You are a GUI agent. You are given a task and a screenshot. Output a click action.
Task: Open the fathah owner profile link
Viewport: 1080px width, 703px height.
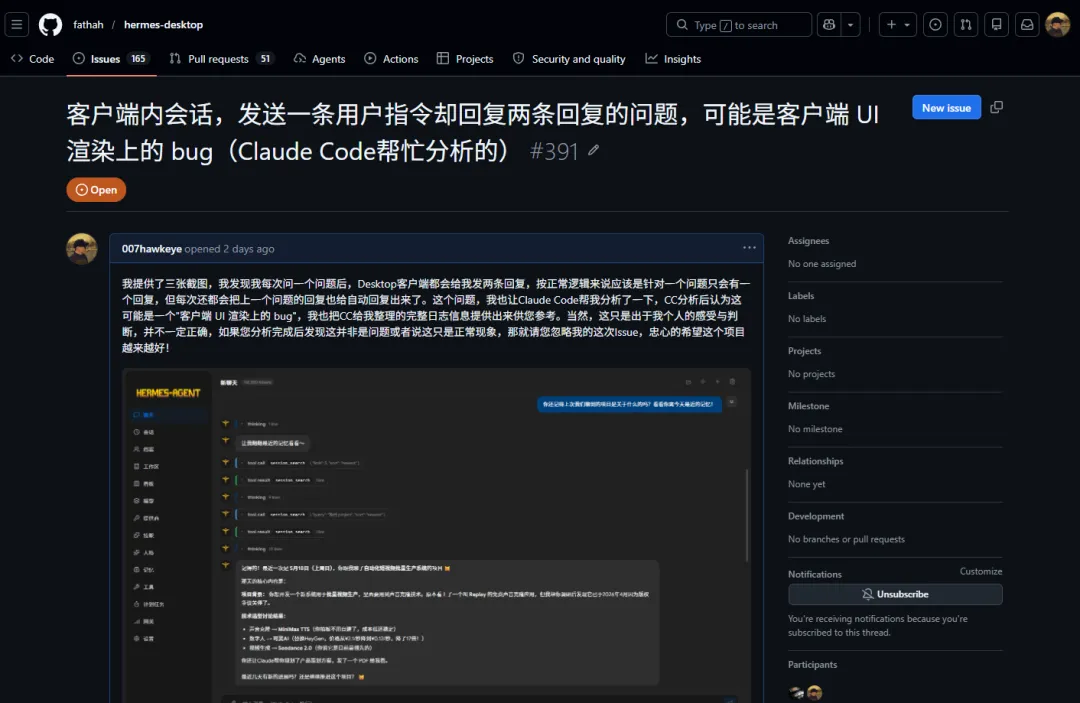point(88,25)
